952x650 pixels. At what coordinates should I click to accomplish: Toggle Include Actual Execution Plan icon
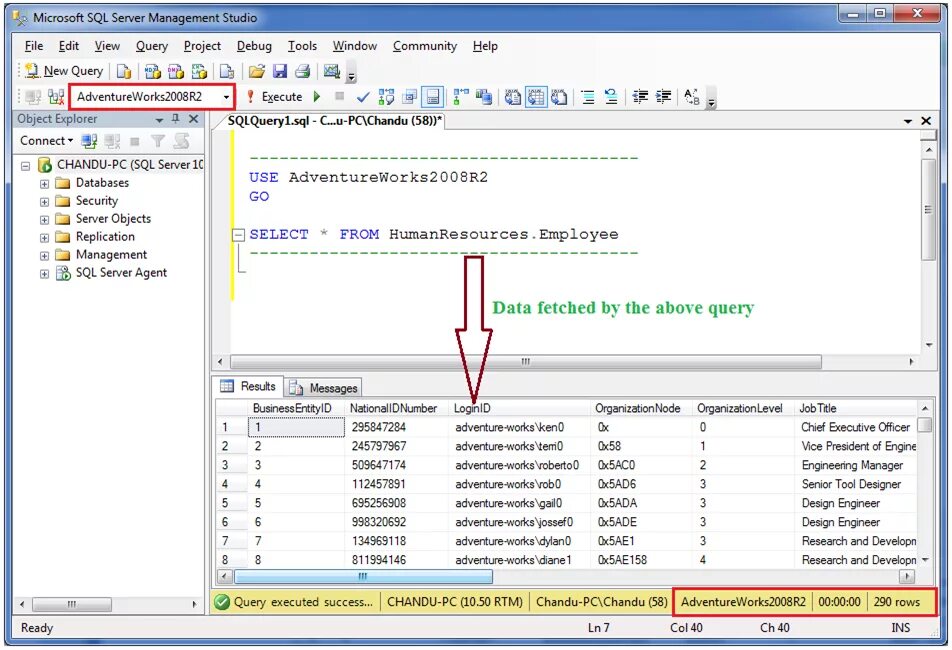[461, 96]
